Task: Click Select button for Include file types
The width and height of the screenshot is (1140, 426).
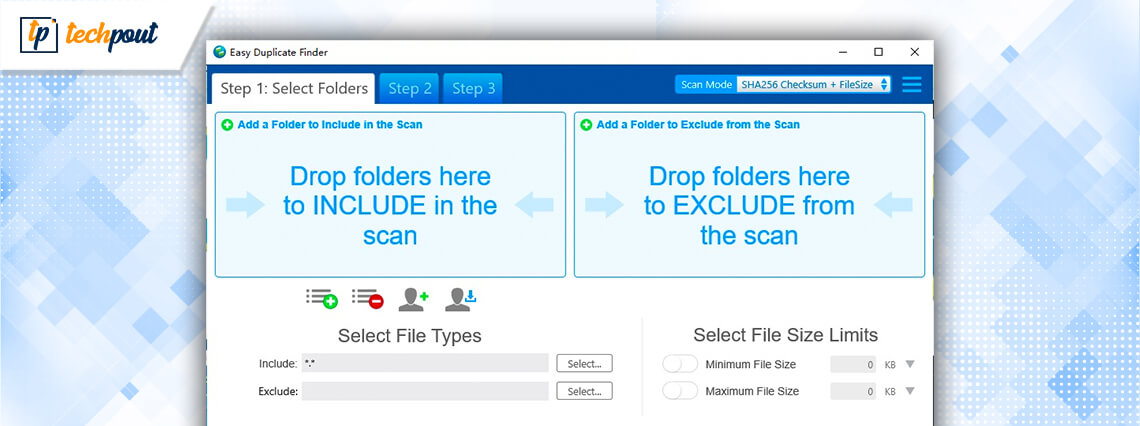Action: coord(584,364)
